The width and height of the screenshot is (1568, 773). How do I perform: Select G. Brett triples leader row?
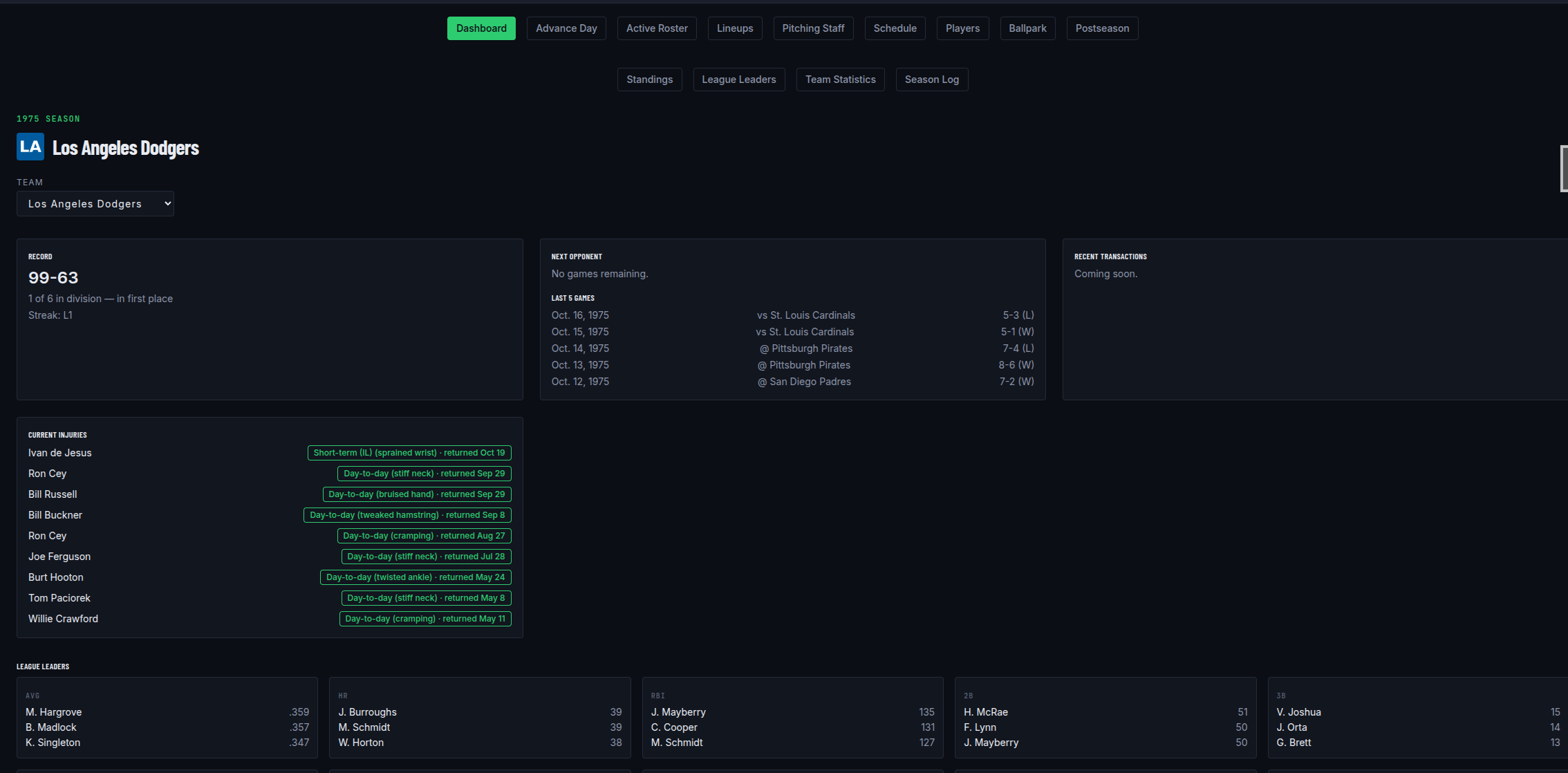tap(1418, 743)
